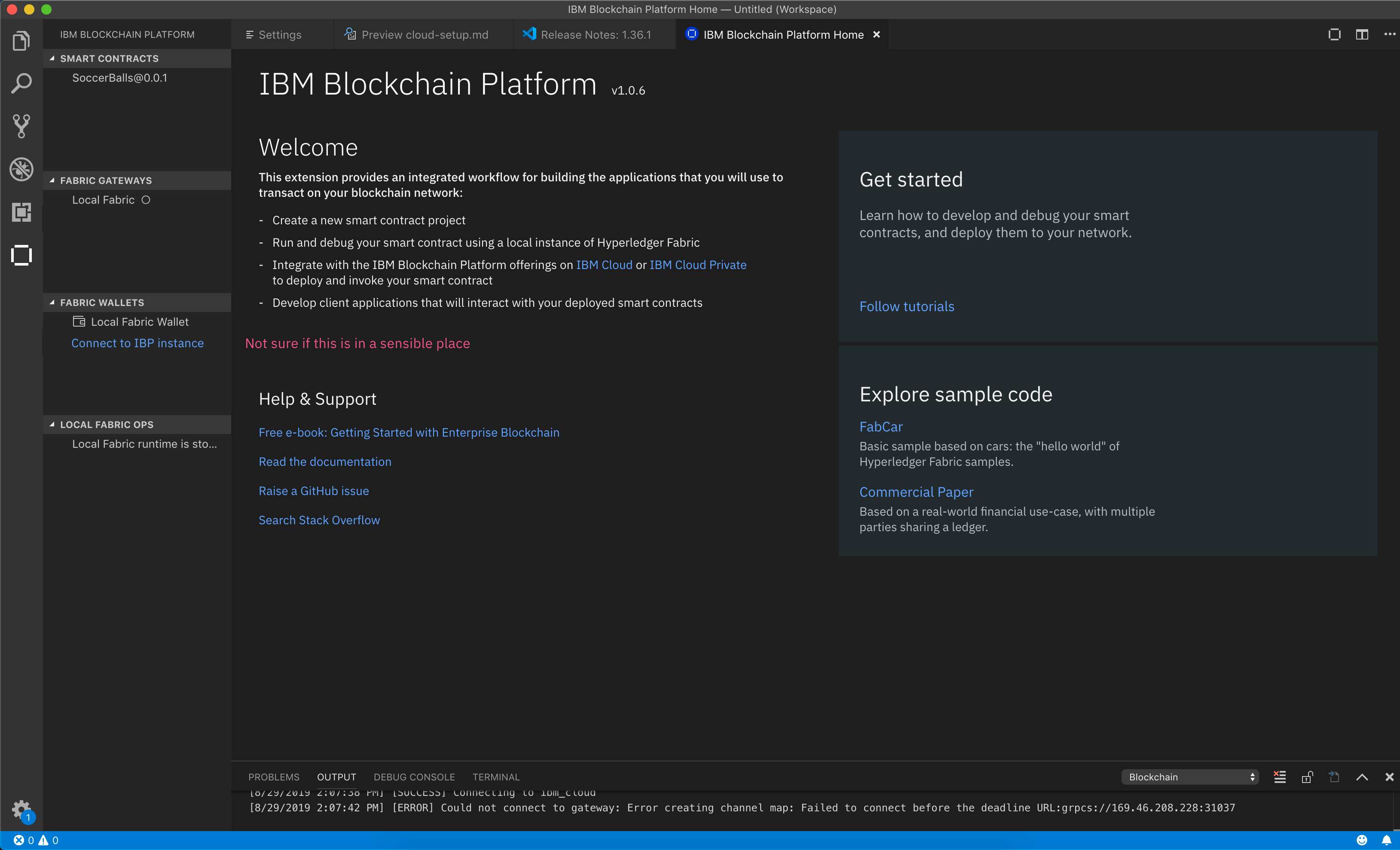Open the Debug view in the sidebar
The width and height of the screenshot is (1400, 850).
click(21, 169)
